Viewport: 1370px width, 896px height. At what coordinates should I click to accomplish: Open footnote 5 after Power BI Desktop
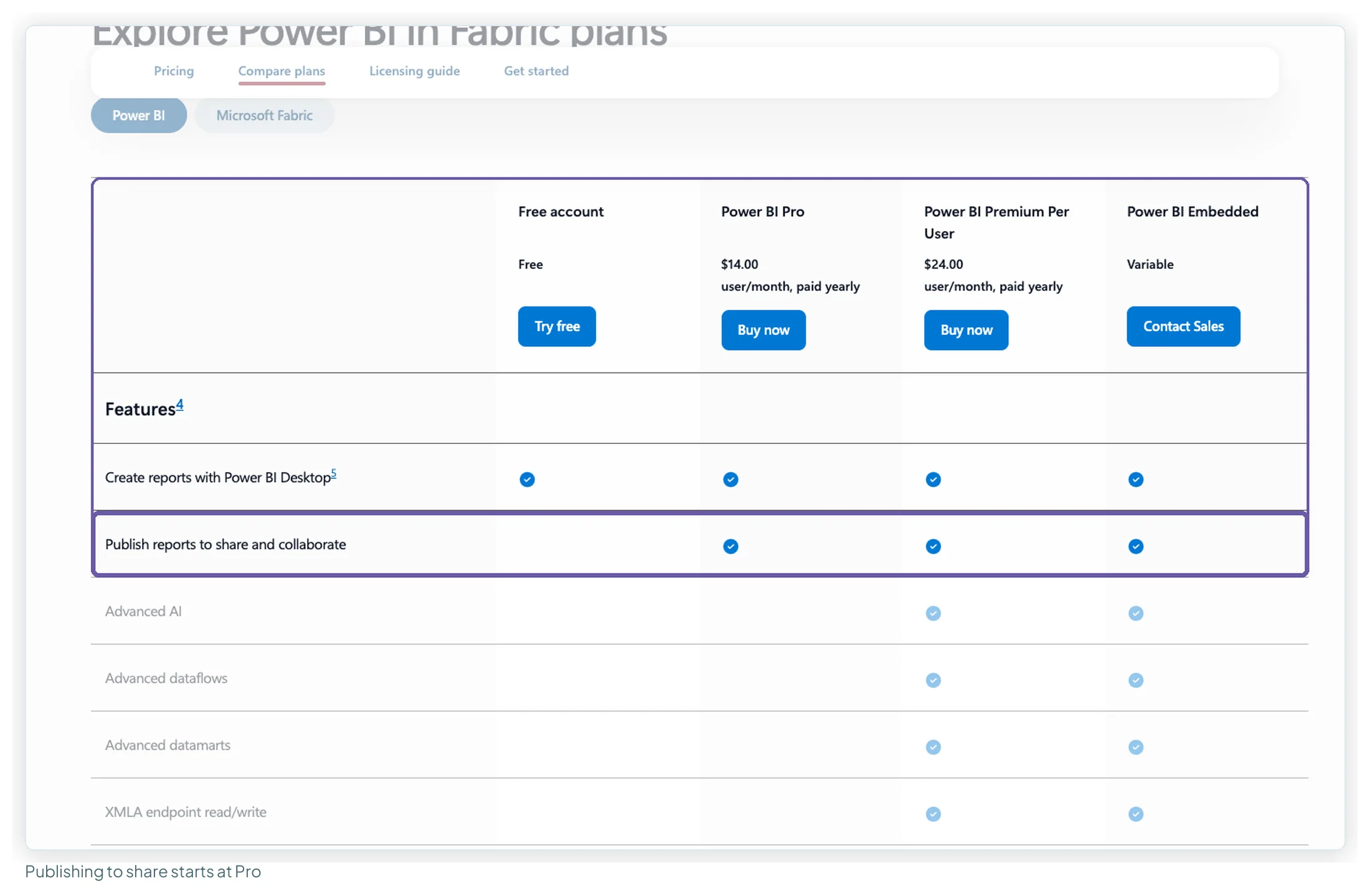click(x=334, y=474)
